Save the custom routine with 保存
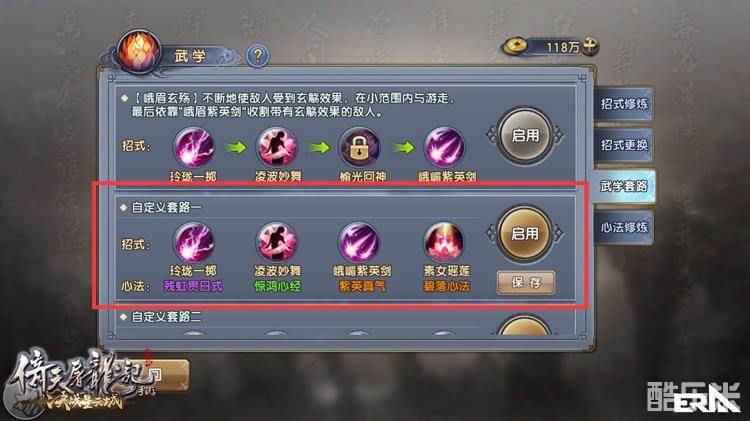This screenshot has height=421, width=750. coord(526,282)
